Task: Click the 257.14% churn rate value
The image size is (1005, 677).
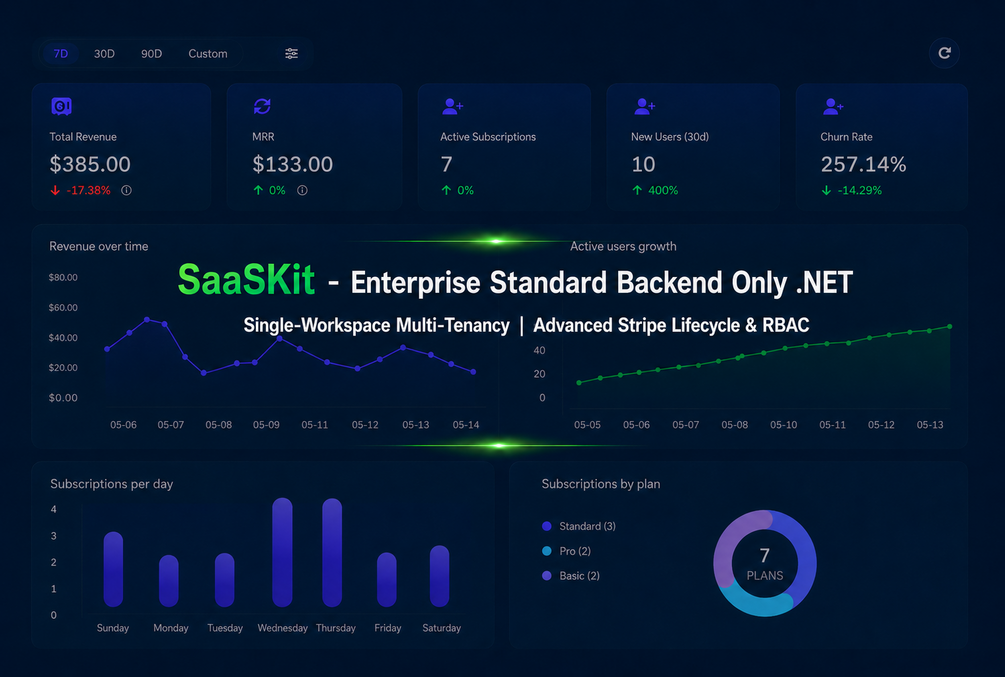Action: (x=863, y=165)
